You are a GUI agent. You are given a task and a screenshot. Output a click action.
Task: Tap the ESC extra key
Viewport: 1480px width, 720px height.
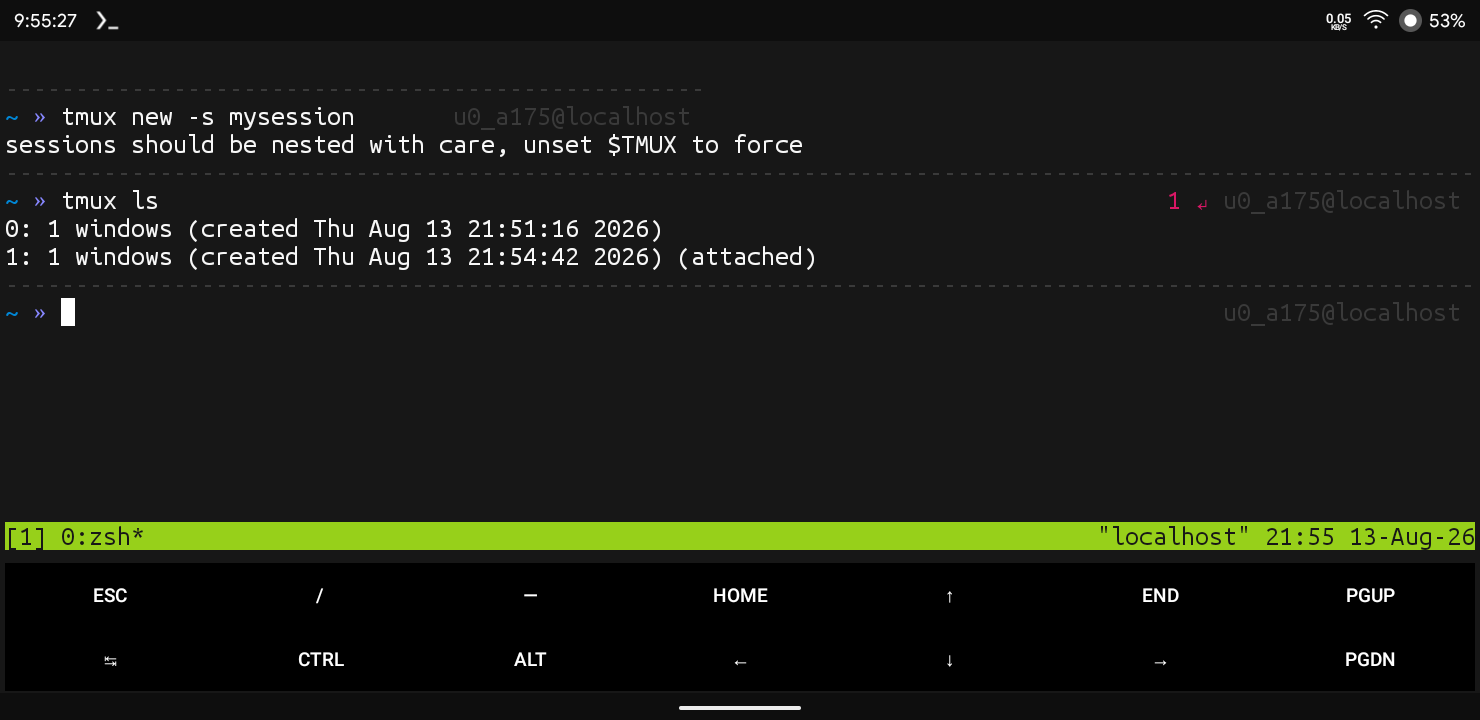point(110,595)
